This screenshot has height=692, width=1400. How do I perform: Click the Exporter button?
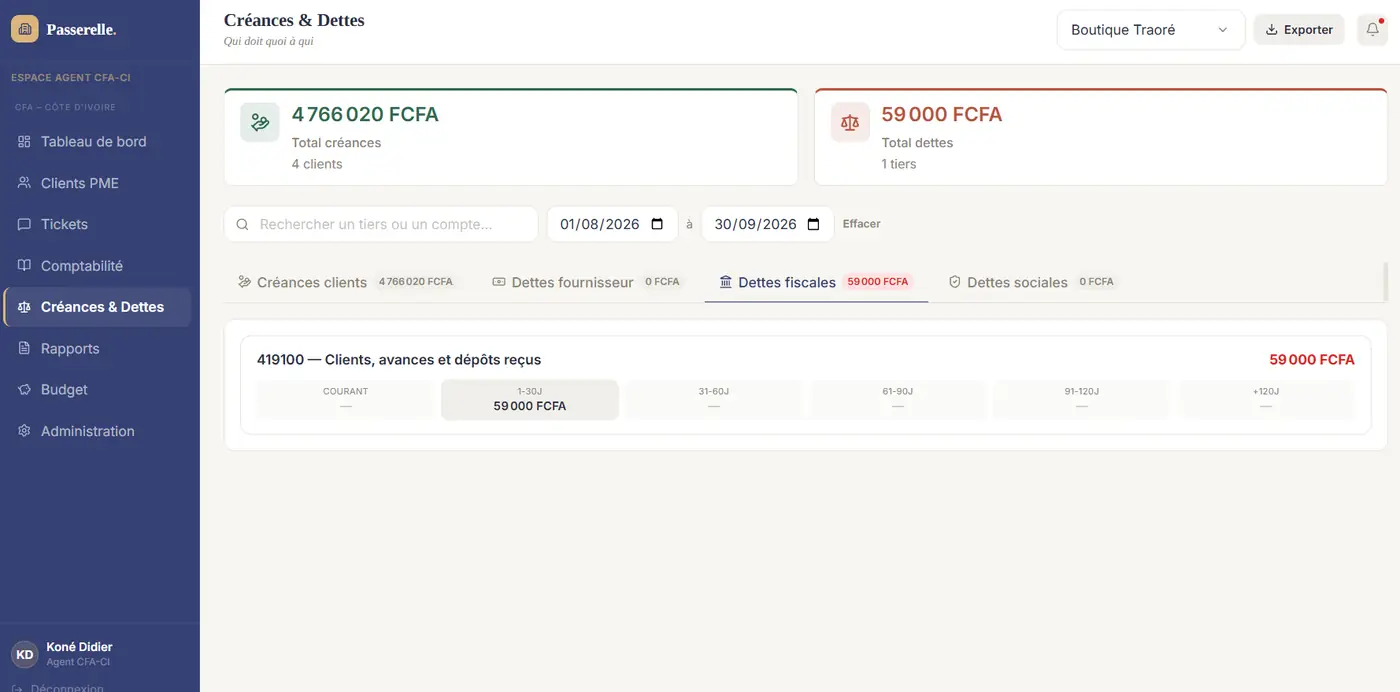click(x=1299, y=30)
